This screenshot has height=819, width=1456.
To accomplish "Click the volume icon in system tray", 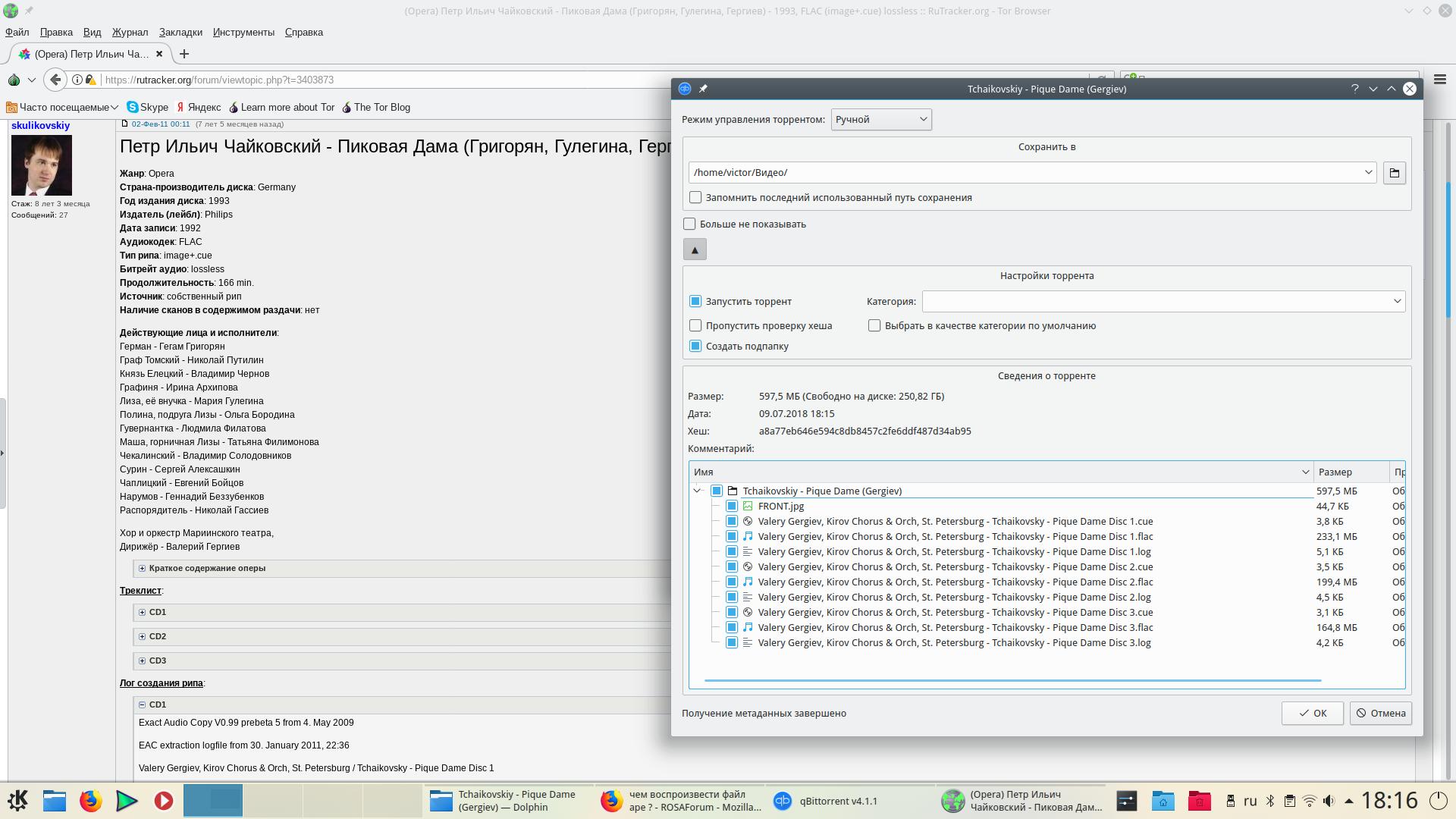I will click(x=1329, y=801).
